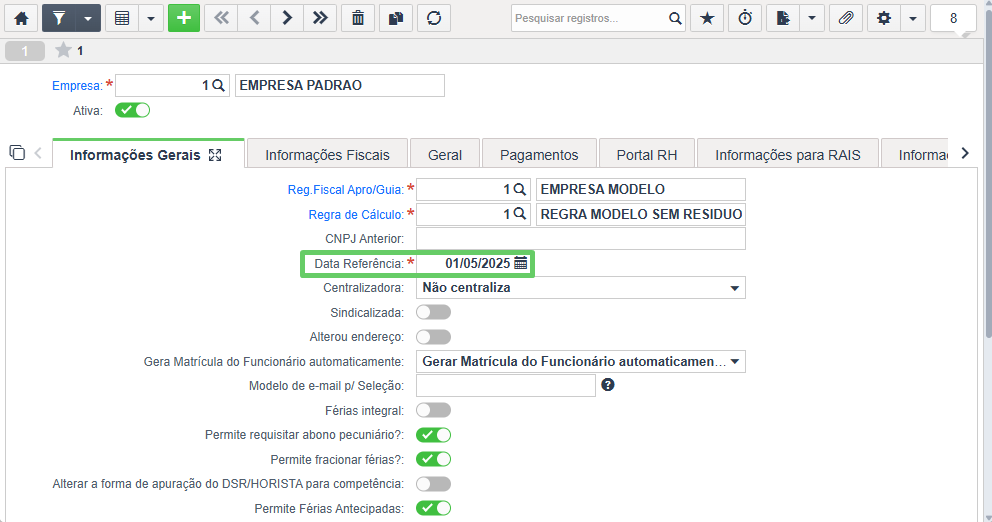The image size is (992, 522).
Task: Toggle Permite fracionar férias switch
Action: click(x=433, y=459)
